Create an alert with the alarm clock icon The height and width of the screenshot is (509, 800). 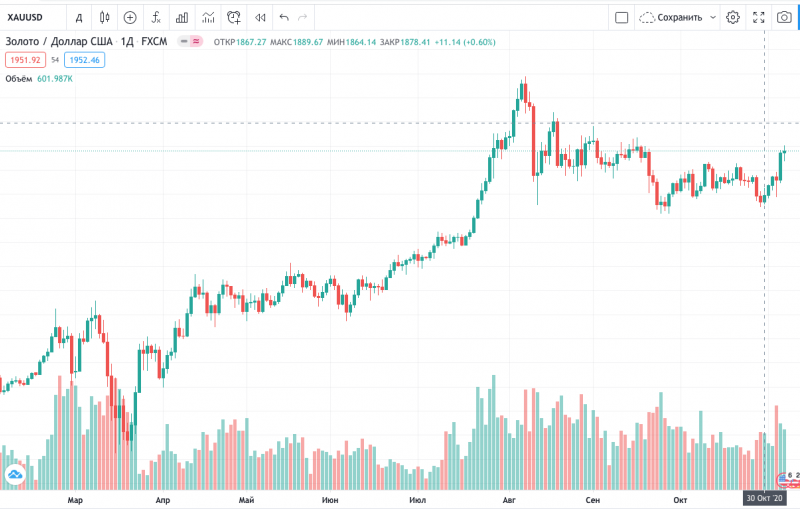pos(234,18)
